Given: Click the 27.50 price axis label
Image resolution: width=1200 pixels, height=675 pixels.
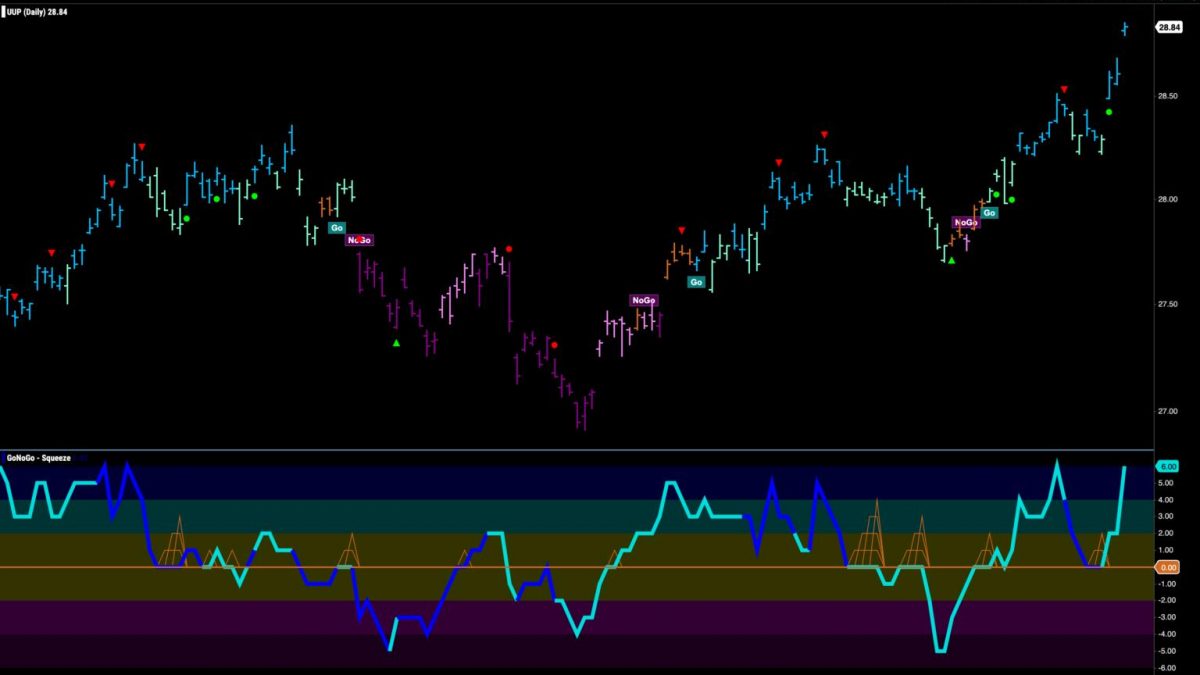Looking at the screenshot, I should (x=1168, y=305).
